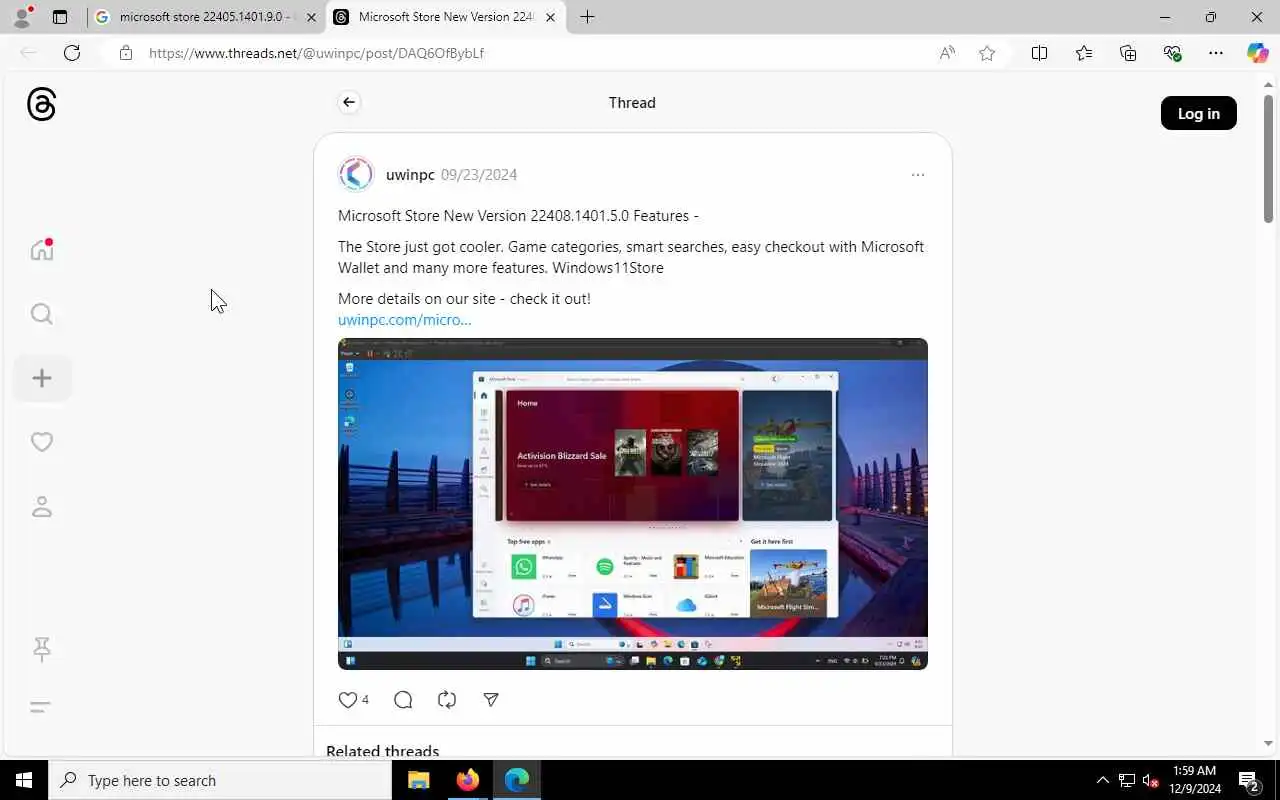Repost the uwinpc thread

click(x=447, y=700)
